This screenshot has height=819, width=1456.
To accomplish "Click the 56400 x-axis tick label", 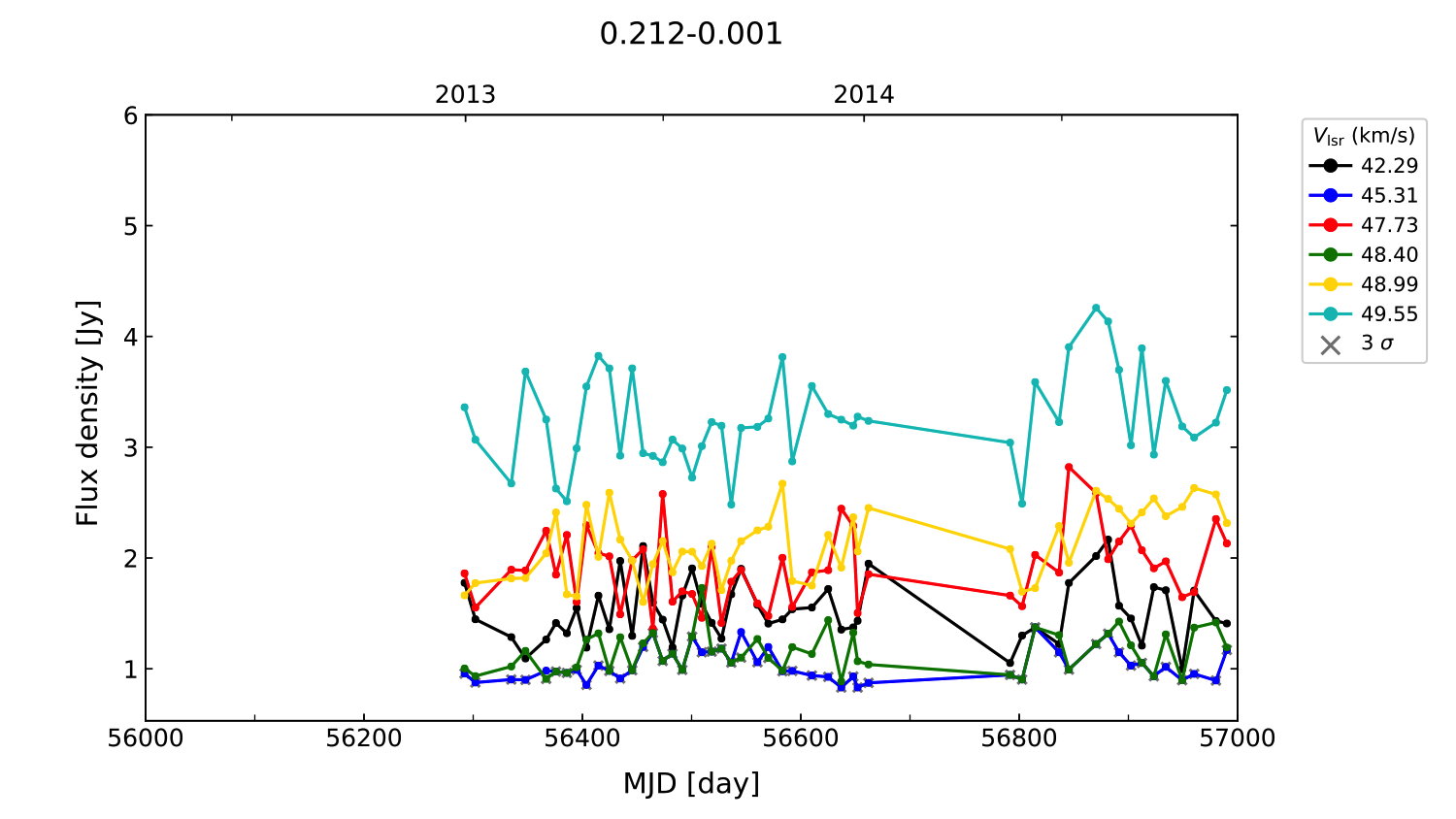I will click(x=581, y=738).
